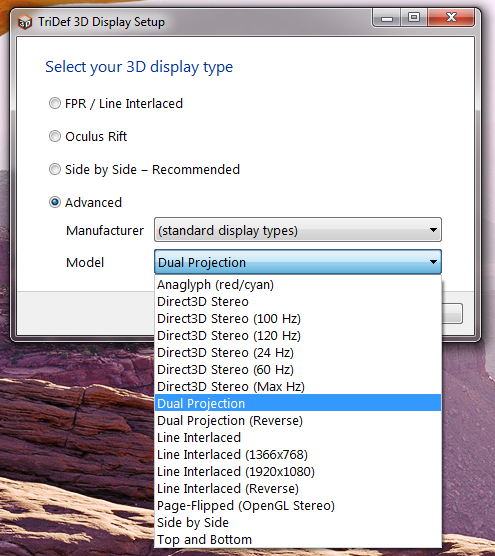Select Page-Flipped (OpenGL Stereo) entry
495x556 pixels.
[298, 506]
